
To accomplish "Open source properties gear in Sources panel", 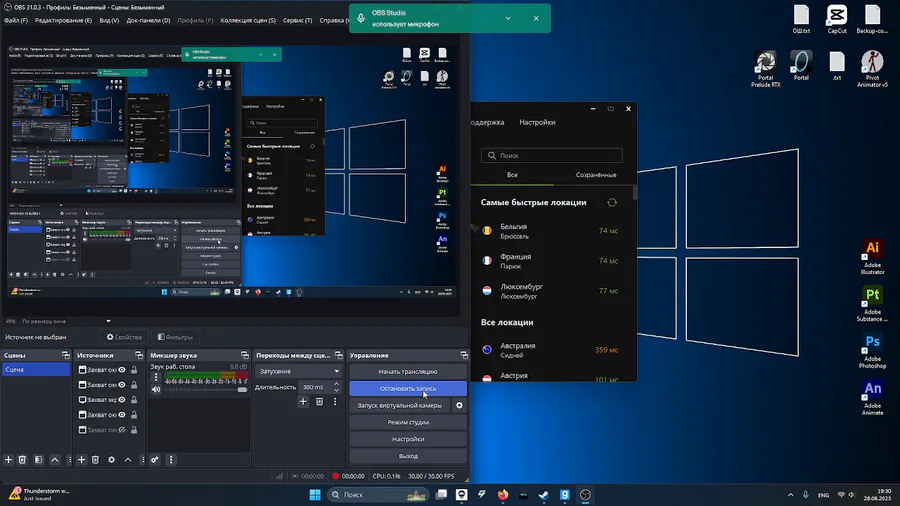I will pyautogui.click(x=111, y=460).
